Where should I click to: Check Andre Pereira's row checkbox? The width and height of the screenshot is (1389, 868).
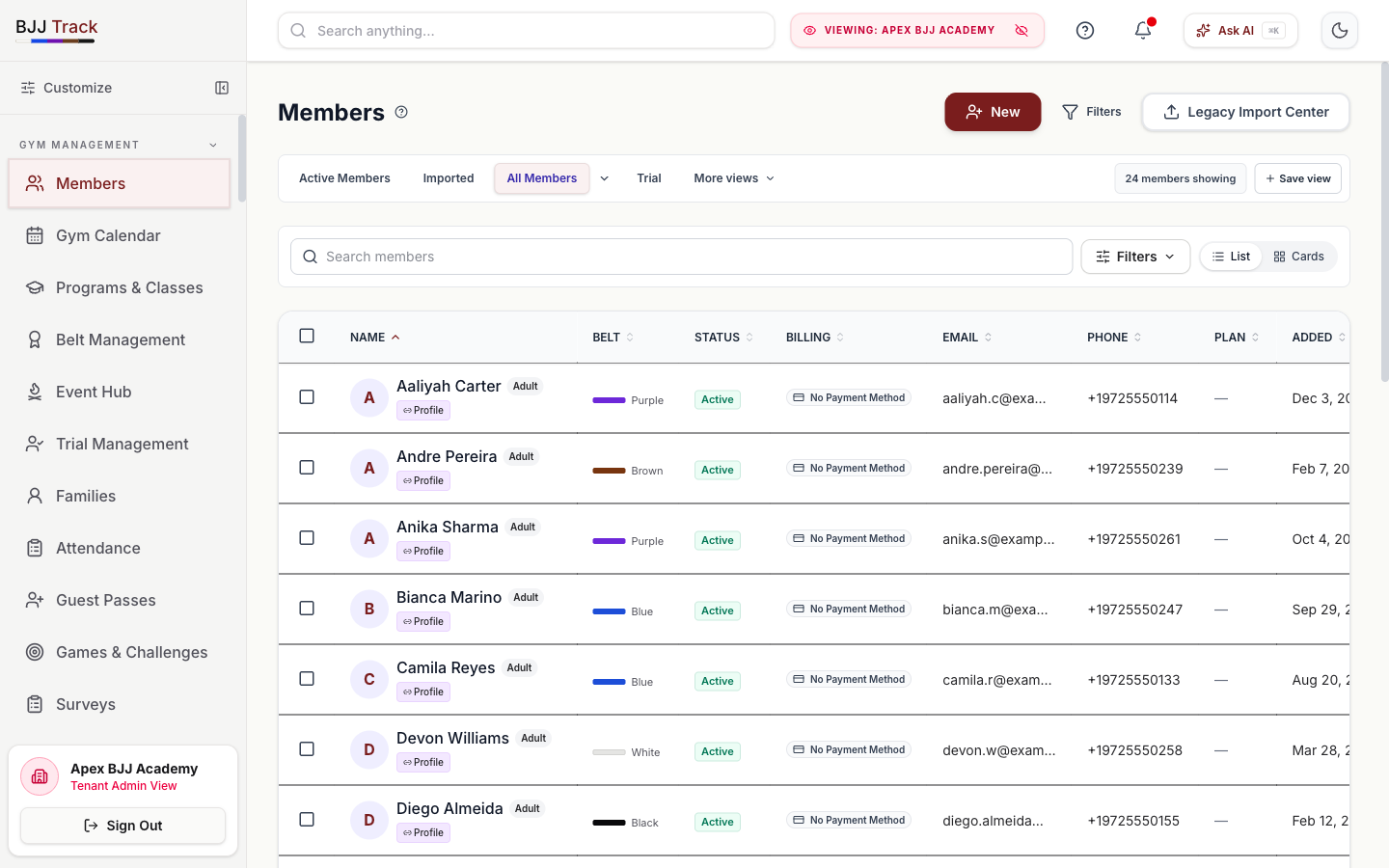click(307, 467)
